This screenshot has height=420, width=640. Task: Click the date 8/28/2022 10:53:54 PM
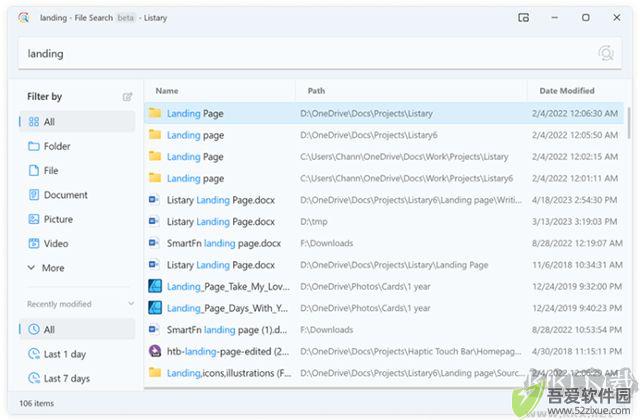tap(577, 330)
